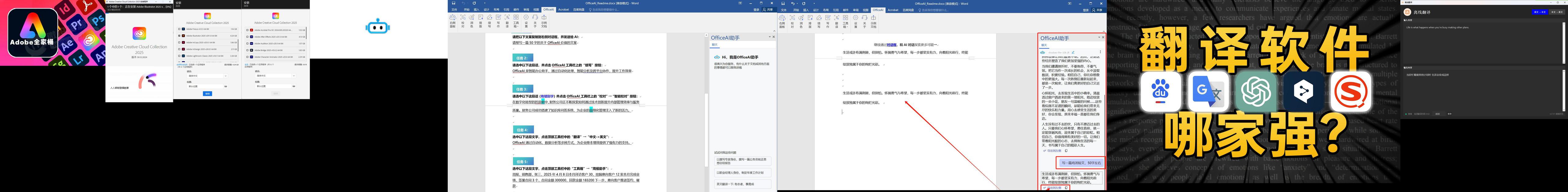Browse 位置 folder in middle Adobe installer

coord(225,86)
